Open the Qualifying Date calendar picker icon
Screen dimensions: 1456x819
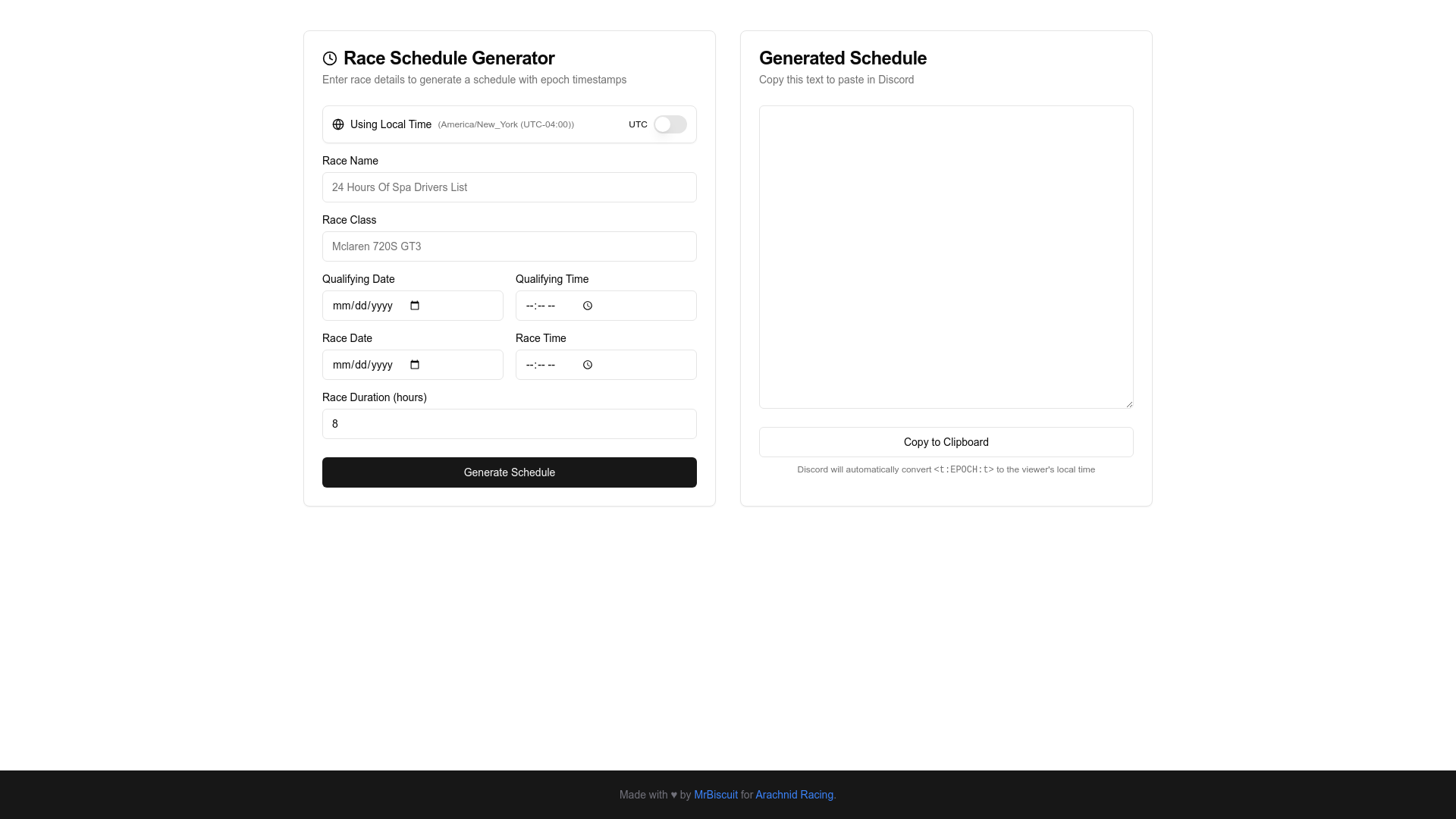coord(415,306)
